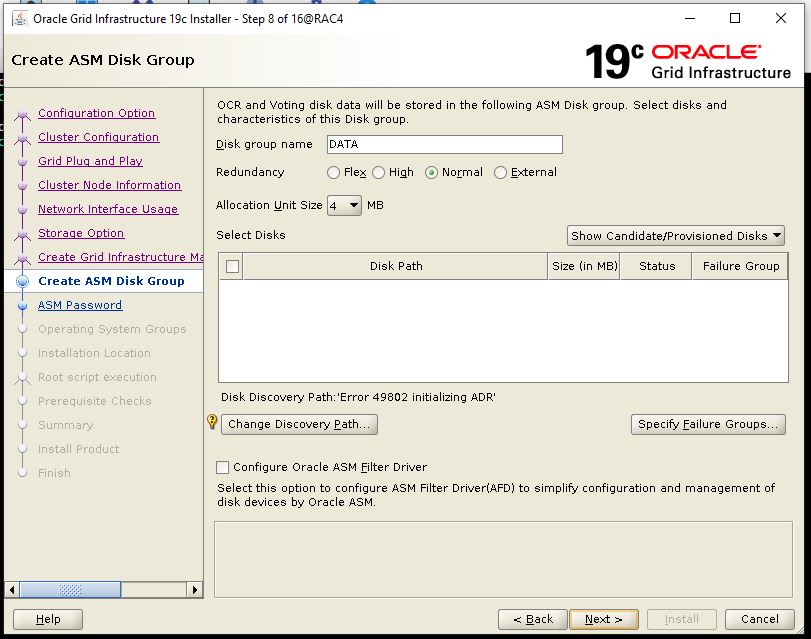Viewport: 811px width, 639px height.
Task: Sort by Status column header
Action: (x=656, y=266)
